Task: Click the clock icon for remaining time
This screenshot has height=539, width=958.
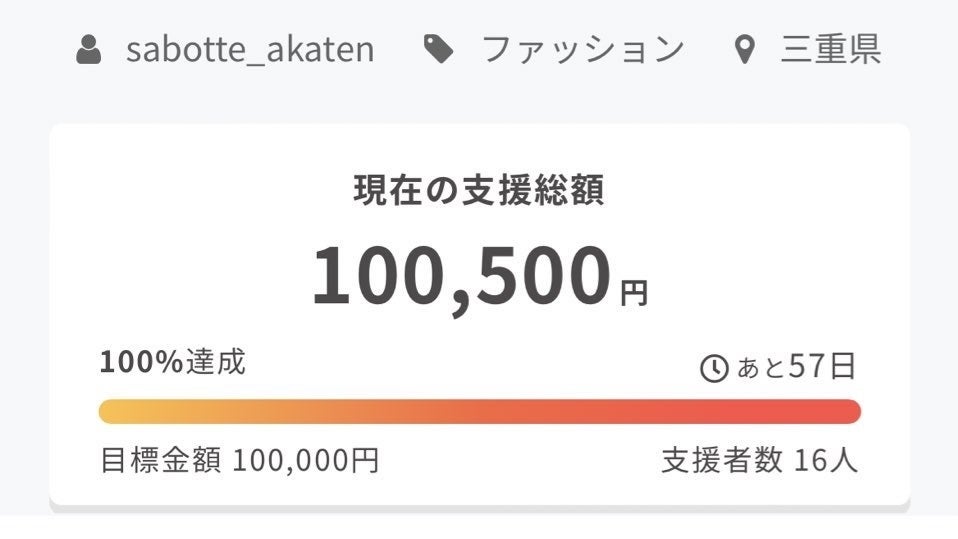Action: click(x=714, y=368)
